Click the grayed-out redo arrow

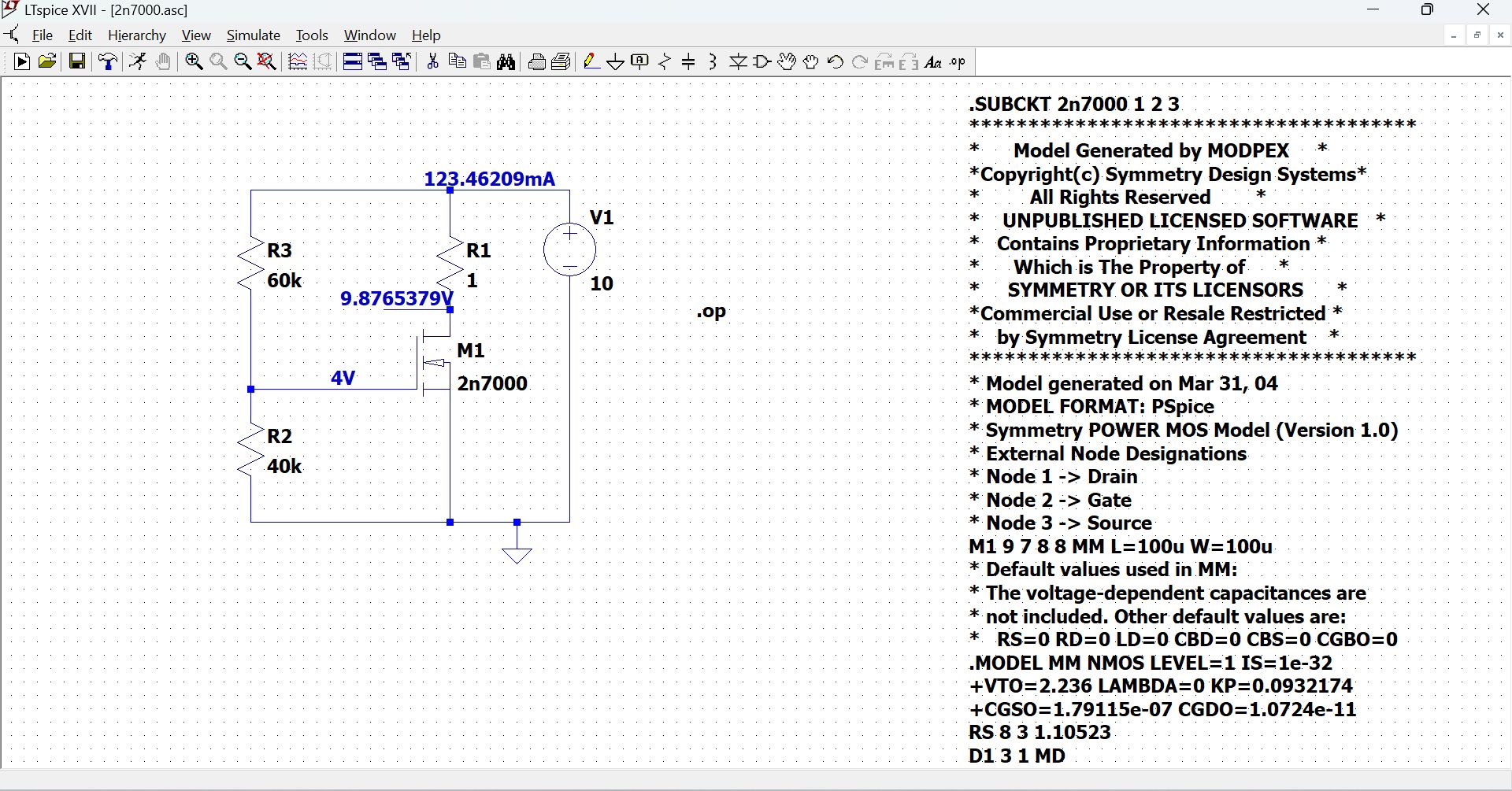[860, 62]
